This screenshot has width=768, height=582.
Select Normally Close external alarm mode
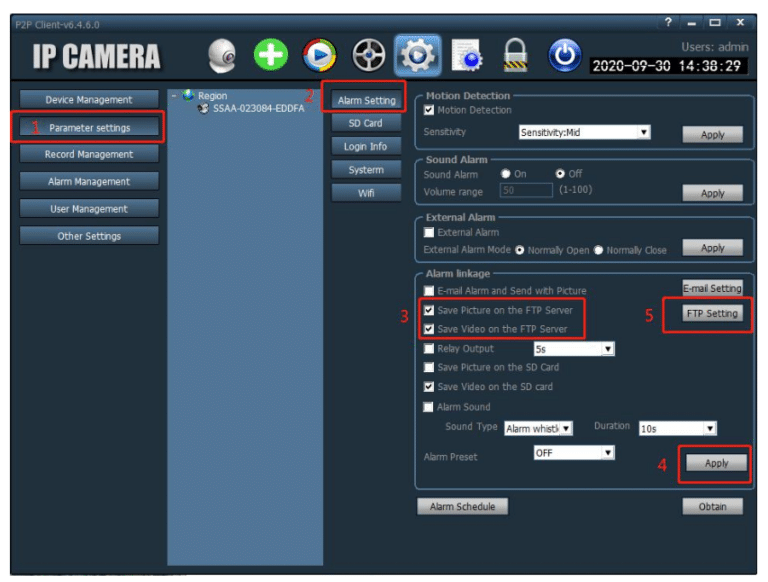pyautogui.click(x=600, y=250)
